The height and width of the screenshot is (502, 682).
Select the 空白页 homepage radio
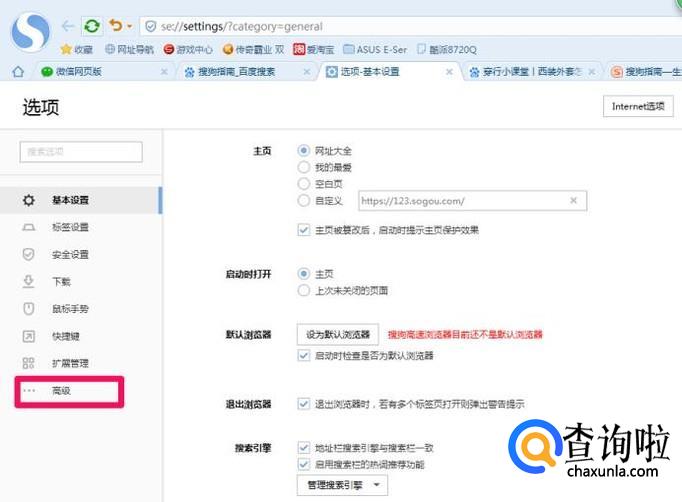pos(304,184)
